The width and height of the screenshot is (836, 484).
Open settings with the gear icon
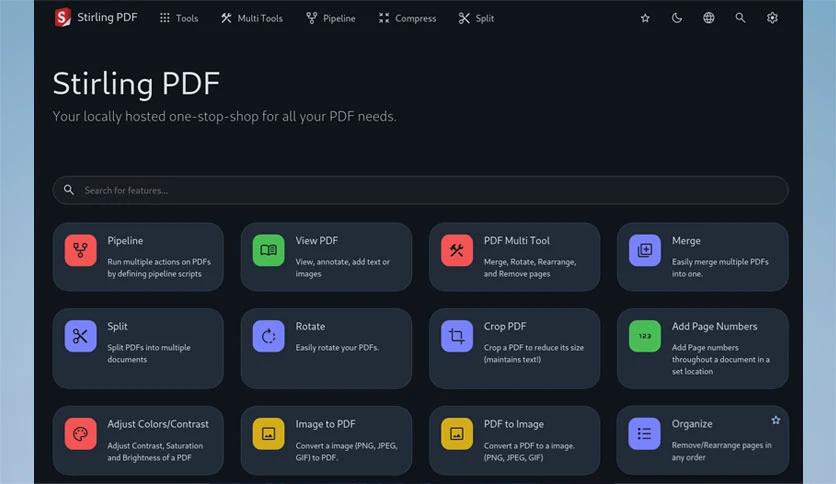(772, 18)
